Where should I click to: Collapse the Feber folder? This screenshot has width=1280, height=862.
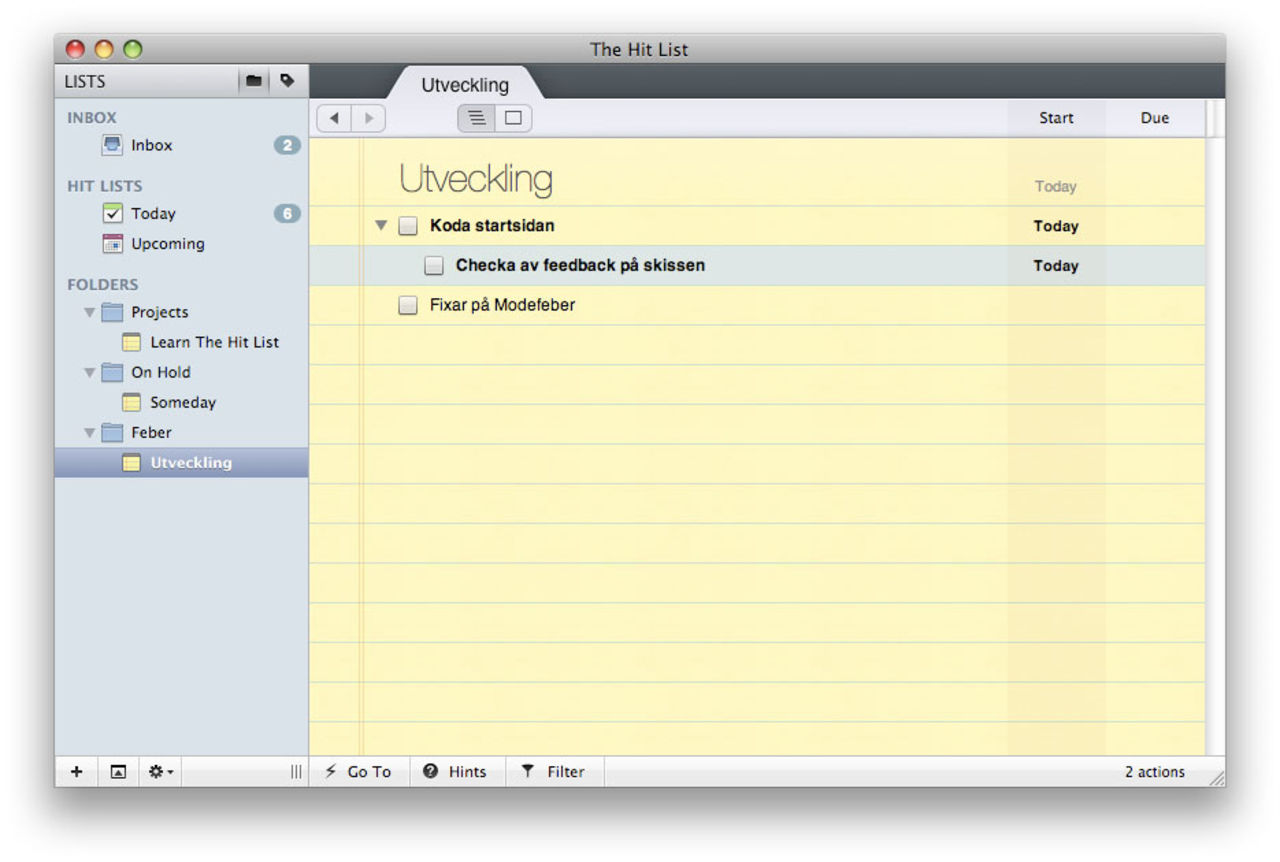(89, 432)
